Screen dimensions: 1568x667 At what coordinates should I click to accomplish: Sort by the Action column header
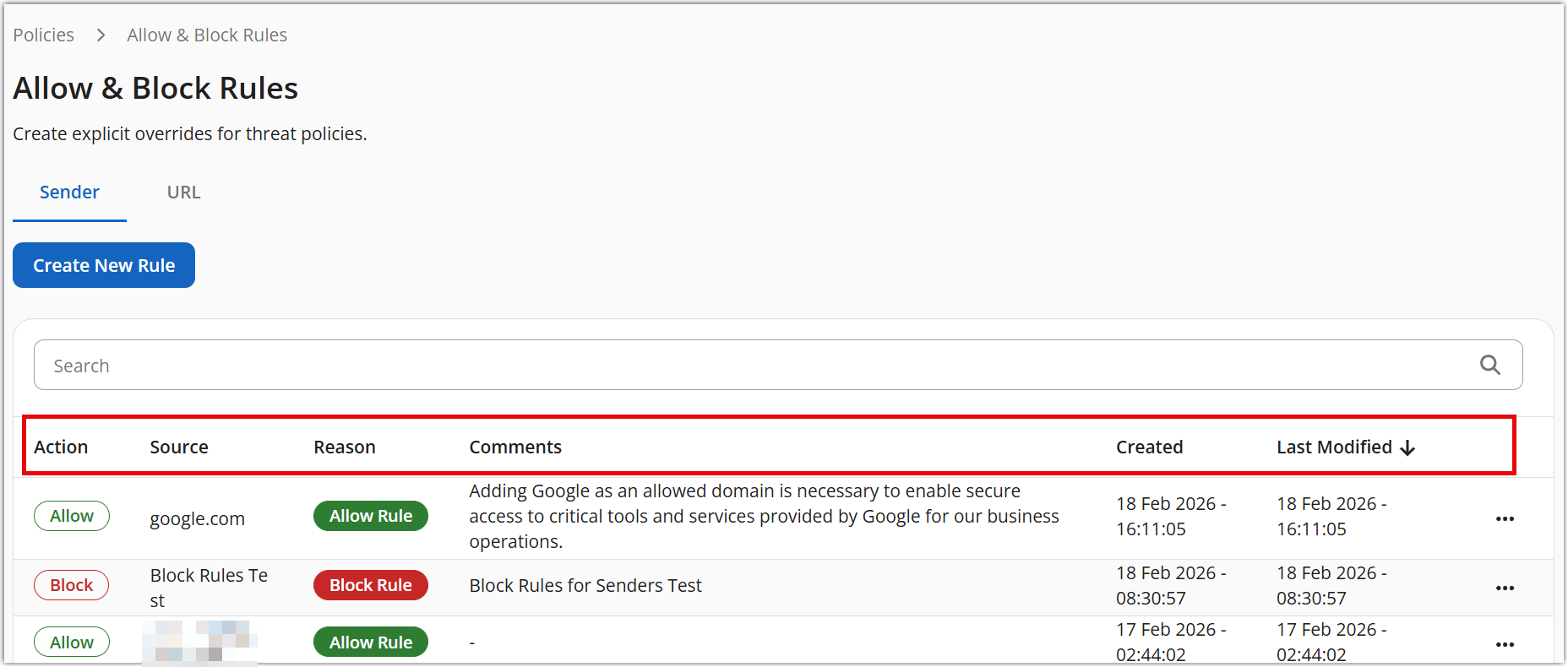tap(61, 447)
